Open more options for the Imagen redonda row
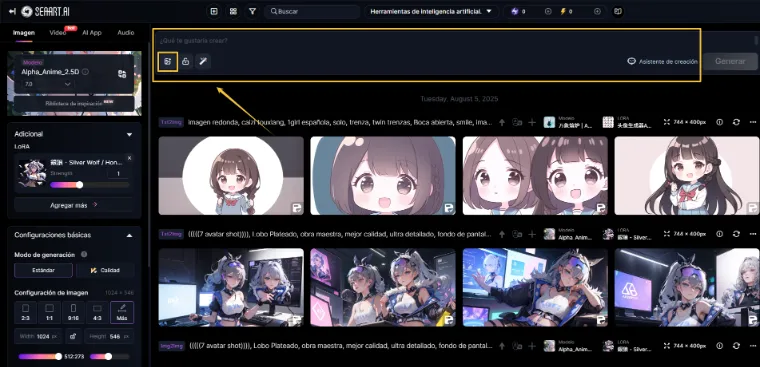Viewport: 760px width, 367px height. [753, 122]
